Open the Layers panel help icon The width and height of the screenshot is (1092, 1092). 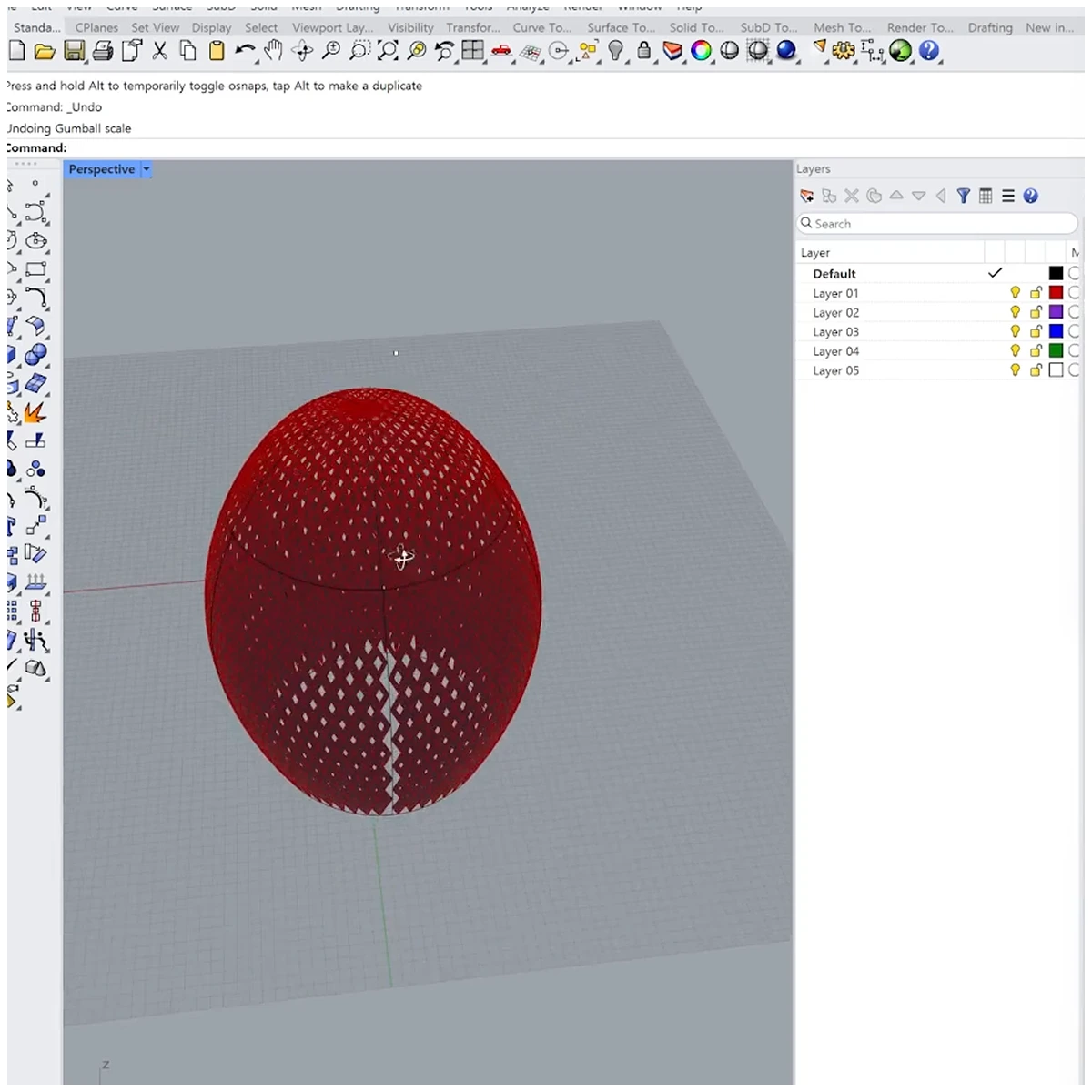[1030, 196]
